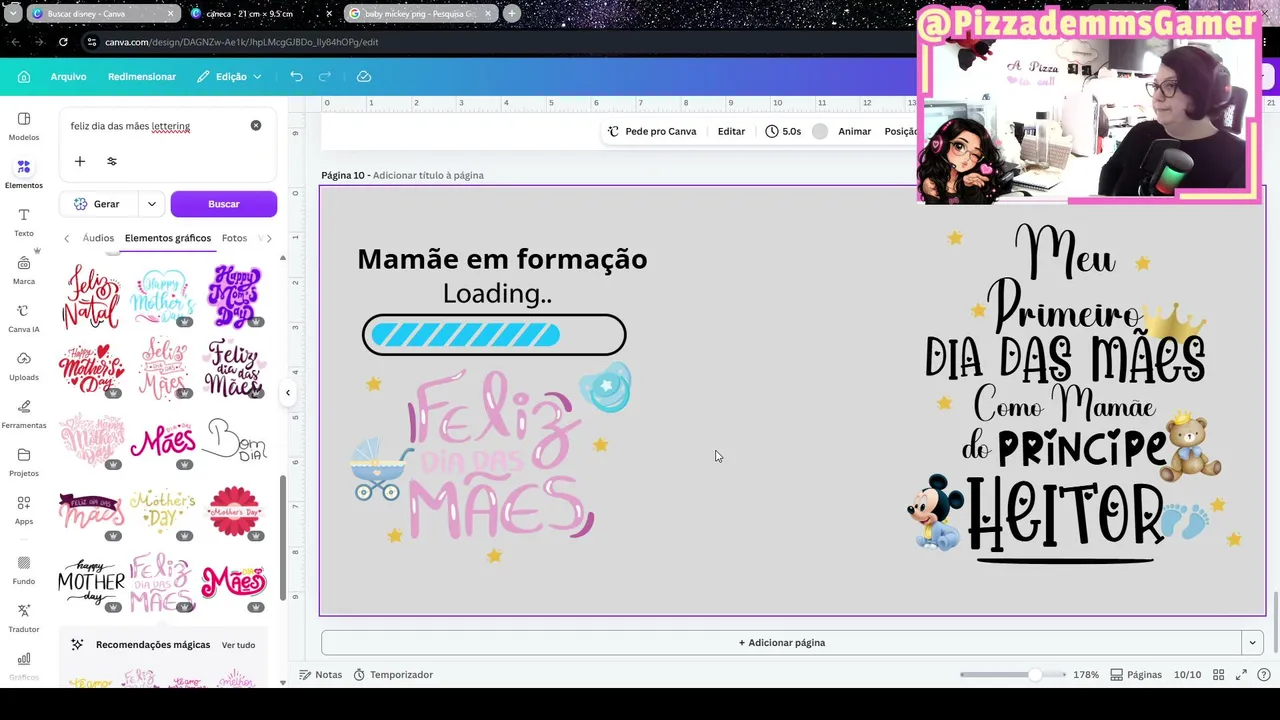
Task: Switch to the Fotos tab
Action: coord(234,238)
